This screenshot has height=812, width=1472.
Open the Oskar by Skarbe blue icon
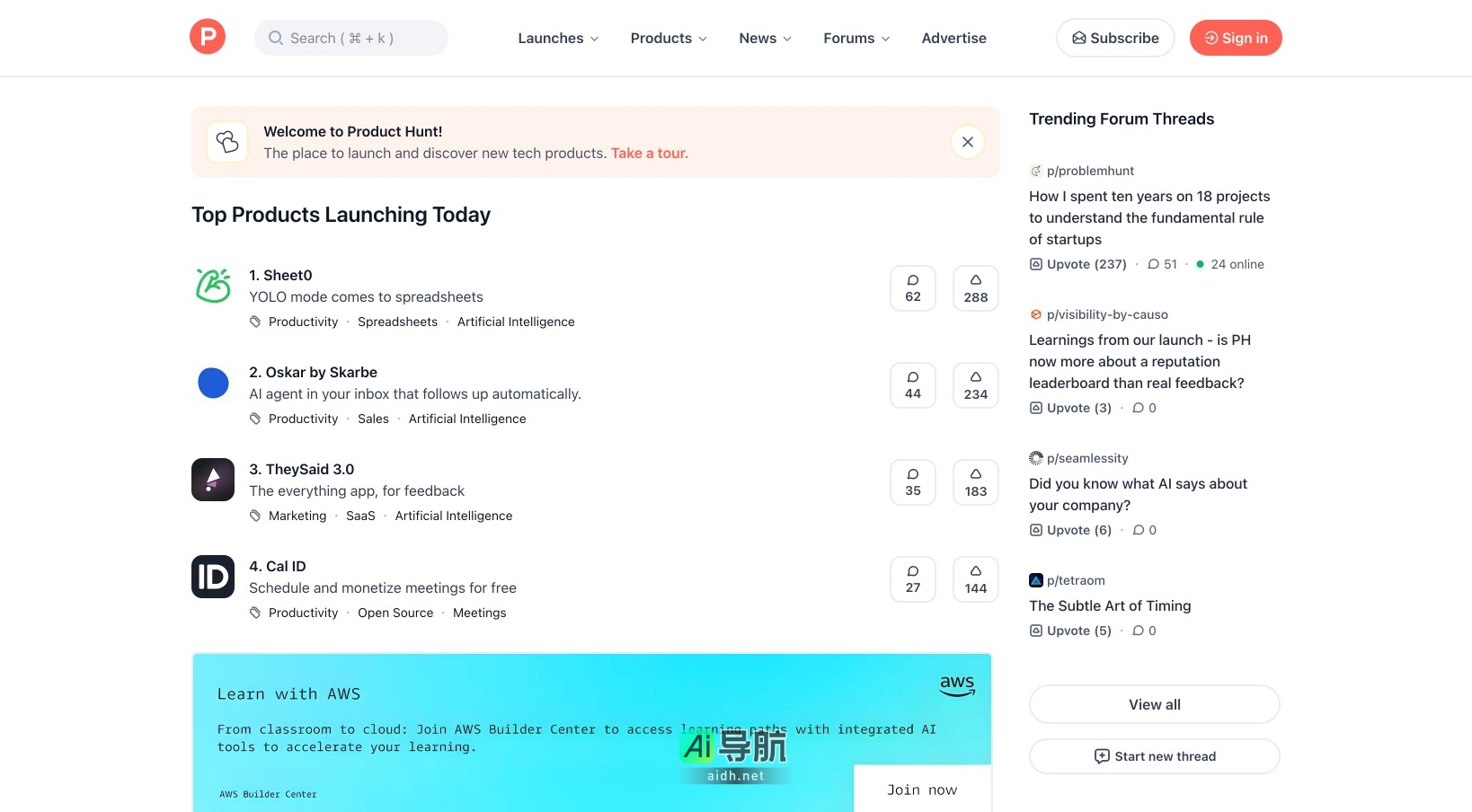click(213, 383)
